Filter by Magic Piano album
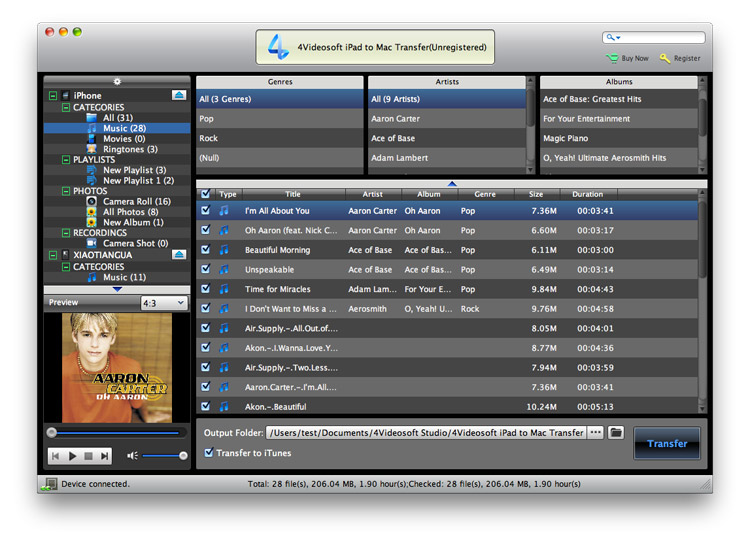Screen dimensions: 750x545 pyautogui.click(x=619, y=138)
